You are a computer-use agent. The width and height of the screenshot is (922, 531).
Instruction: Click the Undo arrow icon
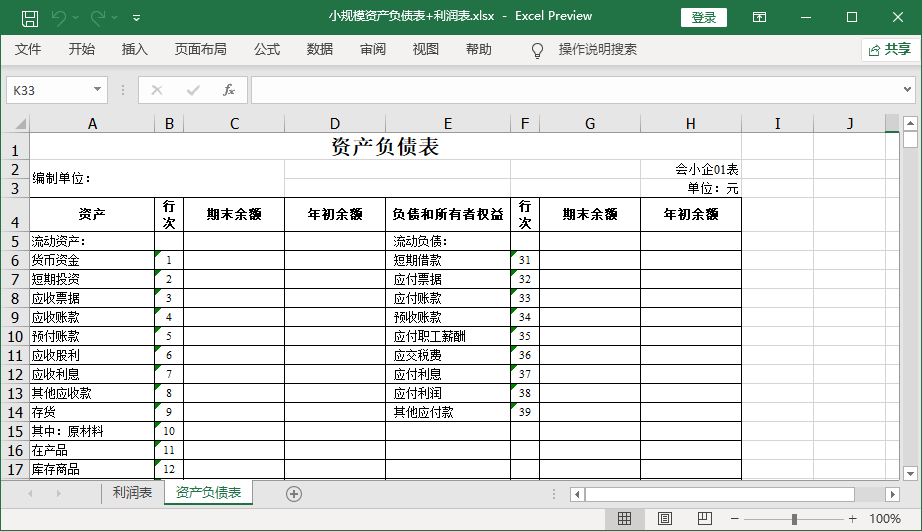tap(59, 17)
